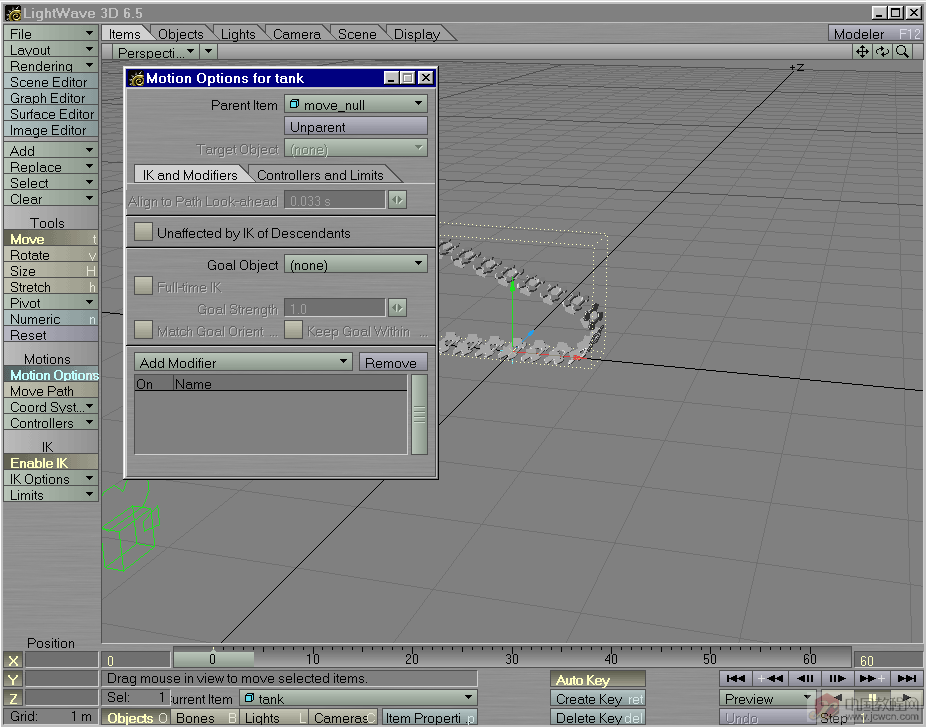Click the X position value field
Image resolution: width=926 pixels, height=727 pixels.
pyautogui.click(x=61, y=660)
